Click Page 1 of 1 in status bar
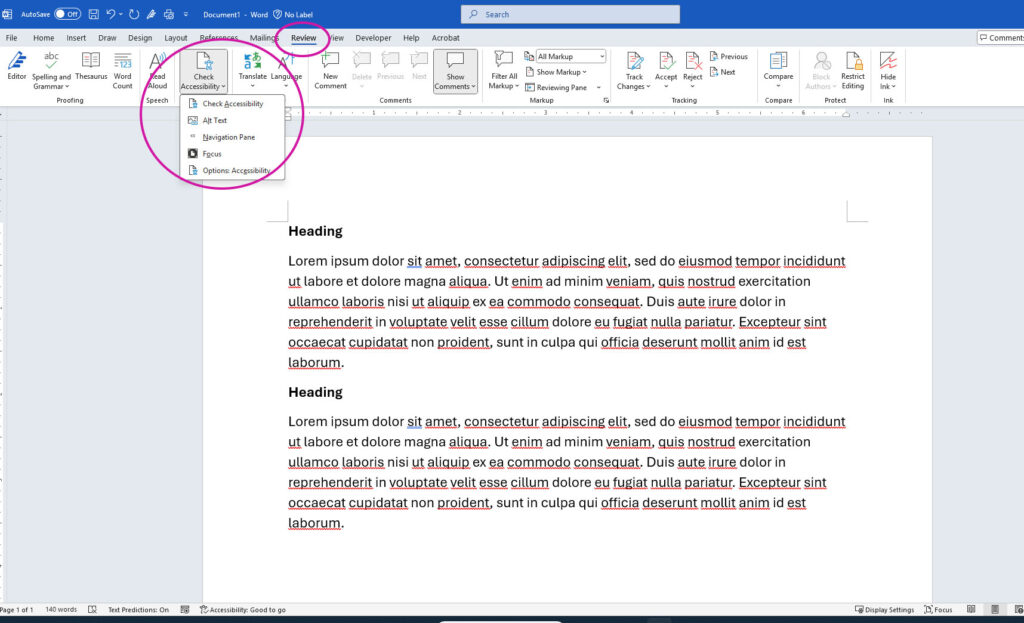The width and height of the screenshot is (1024, 623). (x=16, y=610)
